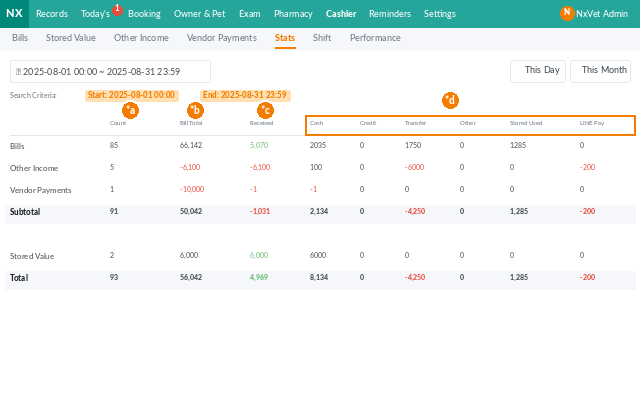
Task: Click Stored Value cash value 6000
Action: click(318, 256)
